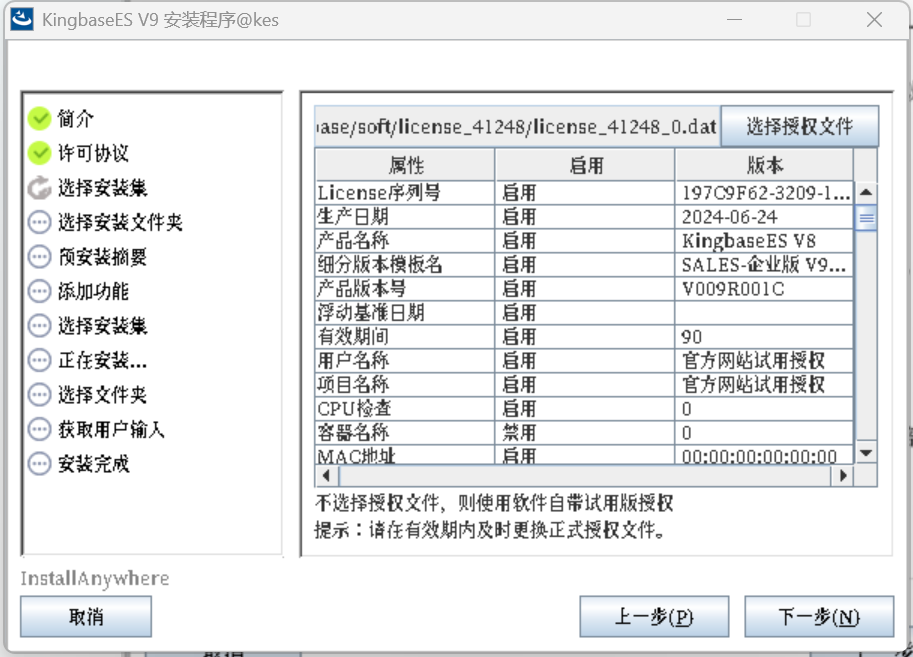
Task: Click the pending icon beside 选择文件夹
Action: point(40,395)
